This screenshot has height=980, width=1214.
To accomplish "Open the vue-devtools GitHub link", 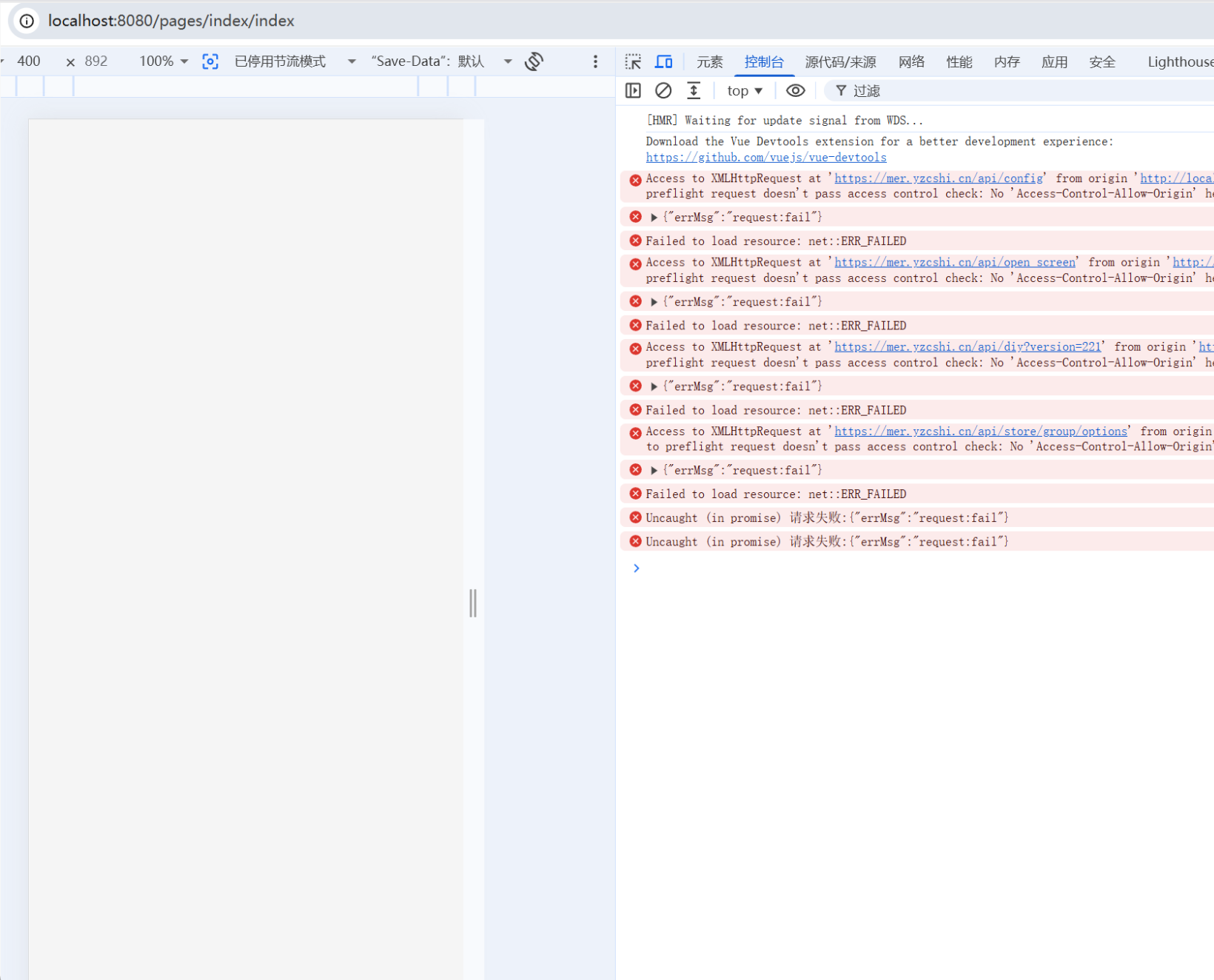I will 766,157.
